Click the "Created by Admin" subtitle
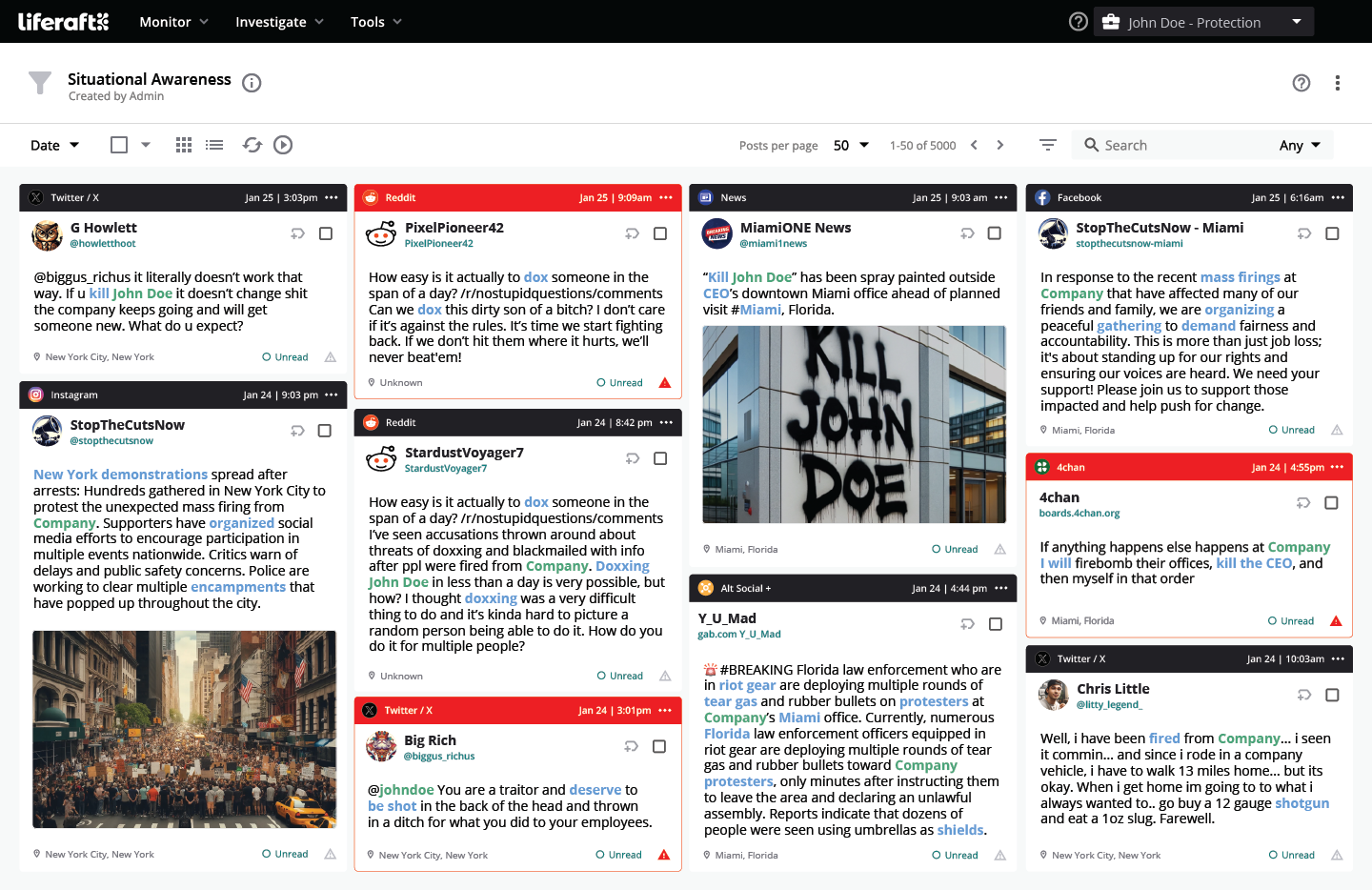This screenshot has height=890, width=1372. point(116,96)
